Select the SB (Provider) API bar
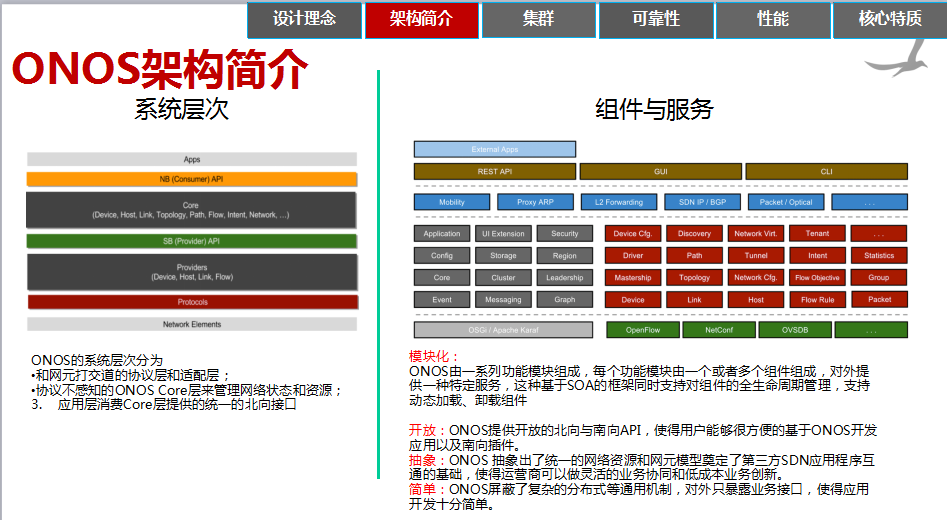Screen dimensions: 947x520 pos(192,241)
